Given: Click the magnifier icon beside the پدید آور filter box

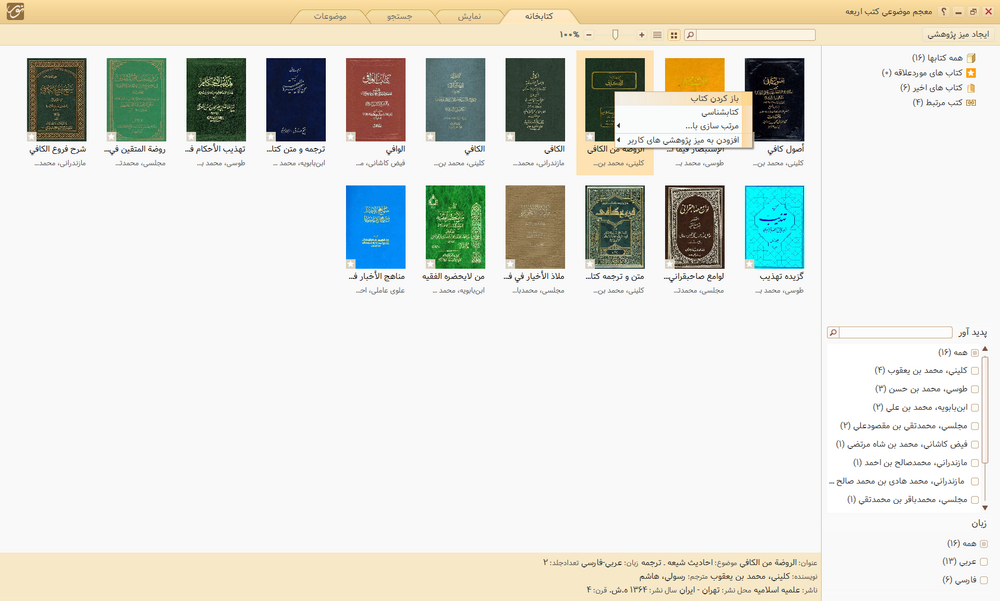Looking at the screenshot, I should coord(833,332).
